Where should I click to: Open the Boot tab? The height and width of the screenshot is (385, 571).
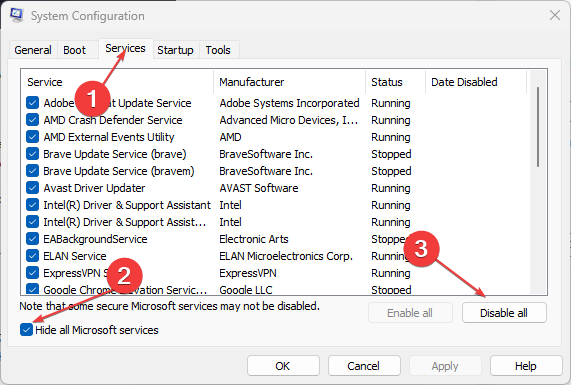75,50
